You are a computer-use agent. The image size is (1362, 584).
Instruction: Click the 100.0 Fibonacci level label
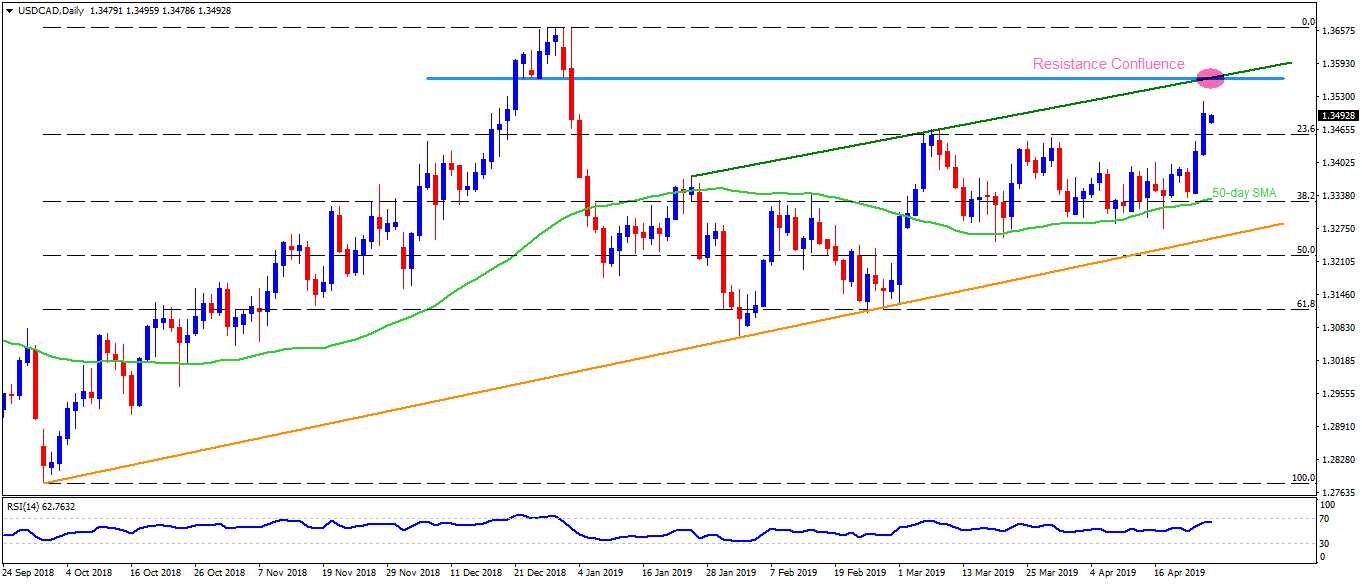(1301, 478)
